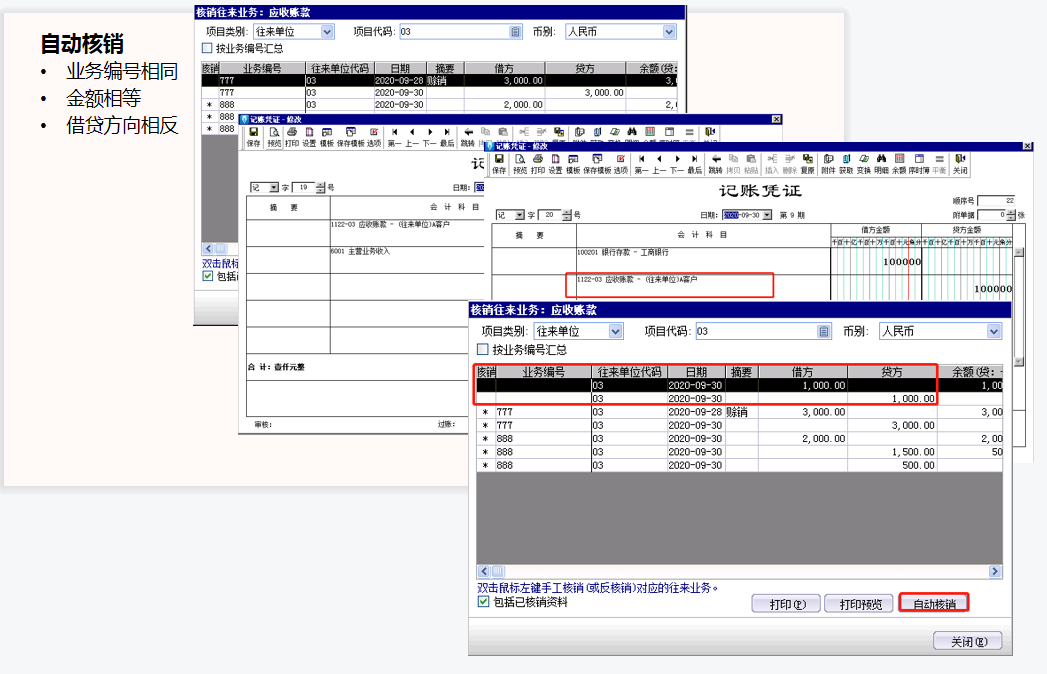1047x674 pixels.
Task: Go to 最后 voucher in front window
Action: [x=694, y=164]
